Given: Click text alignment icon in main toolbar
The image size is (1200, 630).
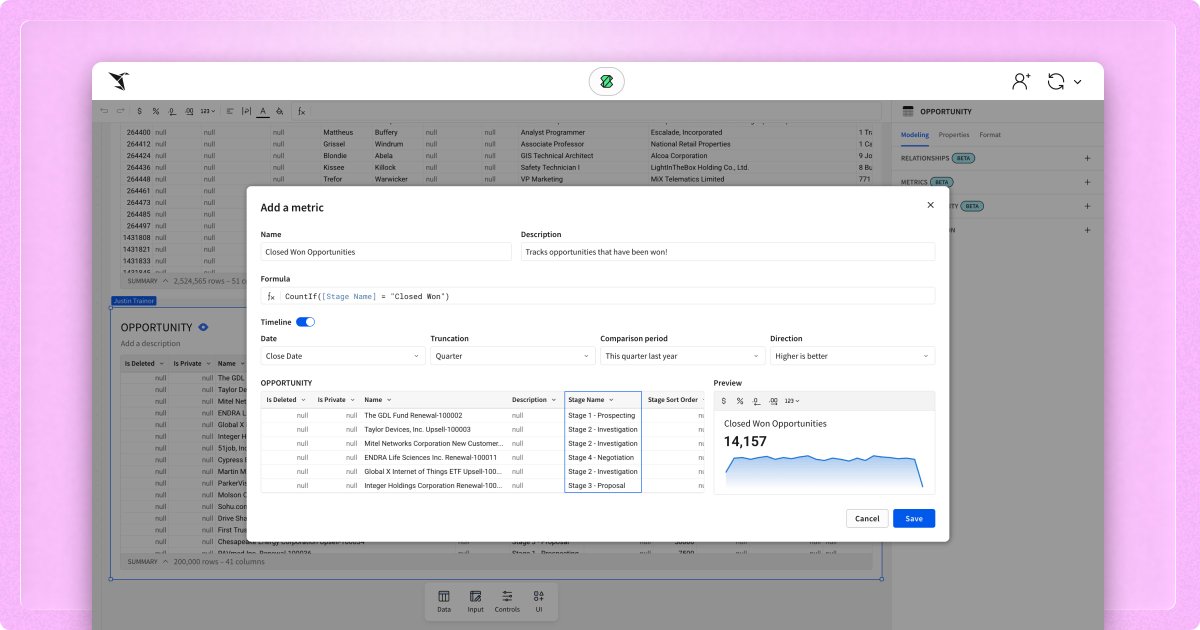Looking at the screenshot, I should [230, 111].
